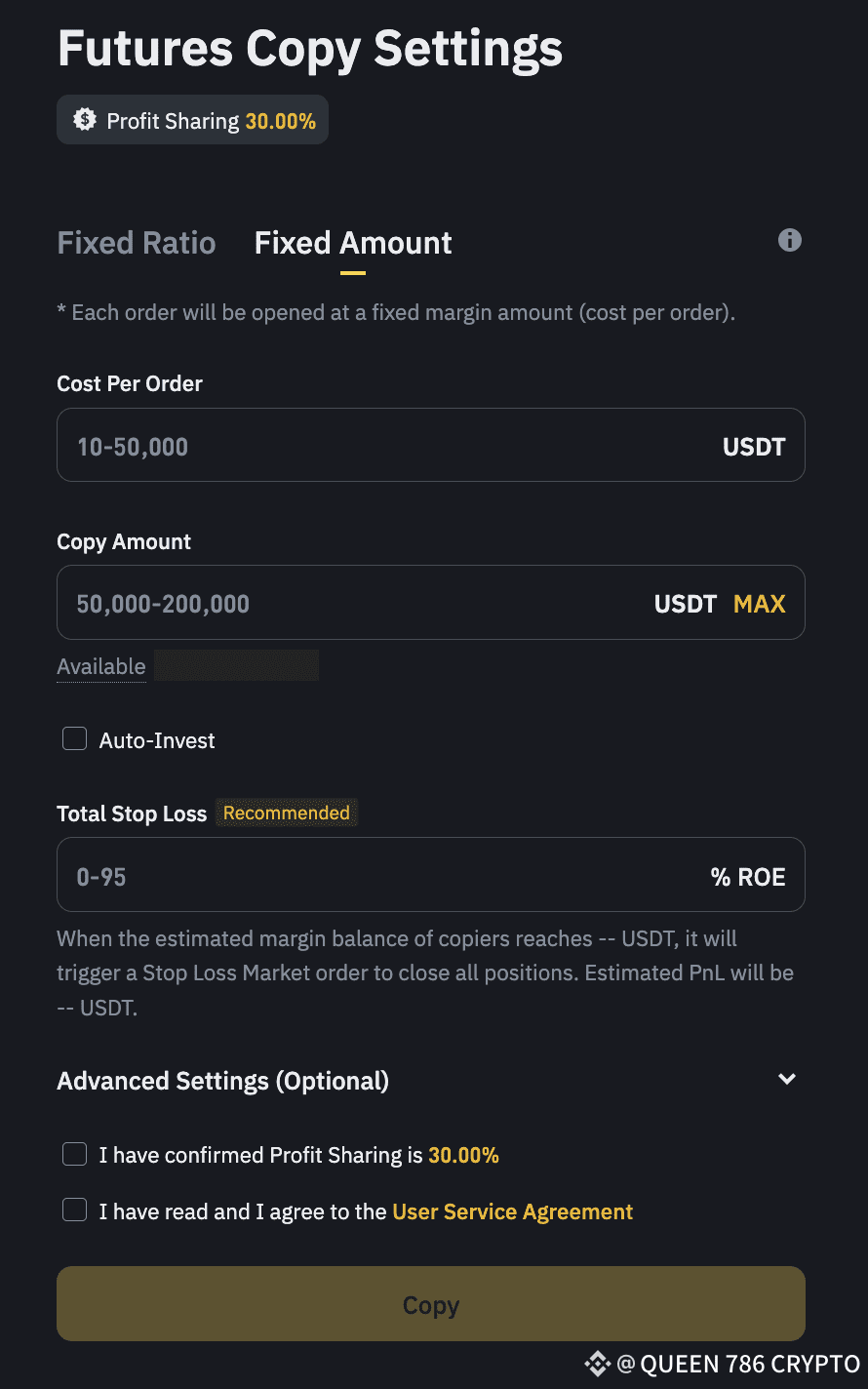Click the Copy Amount input field
868x1389 pixels.
point(351,604)
